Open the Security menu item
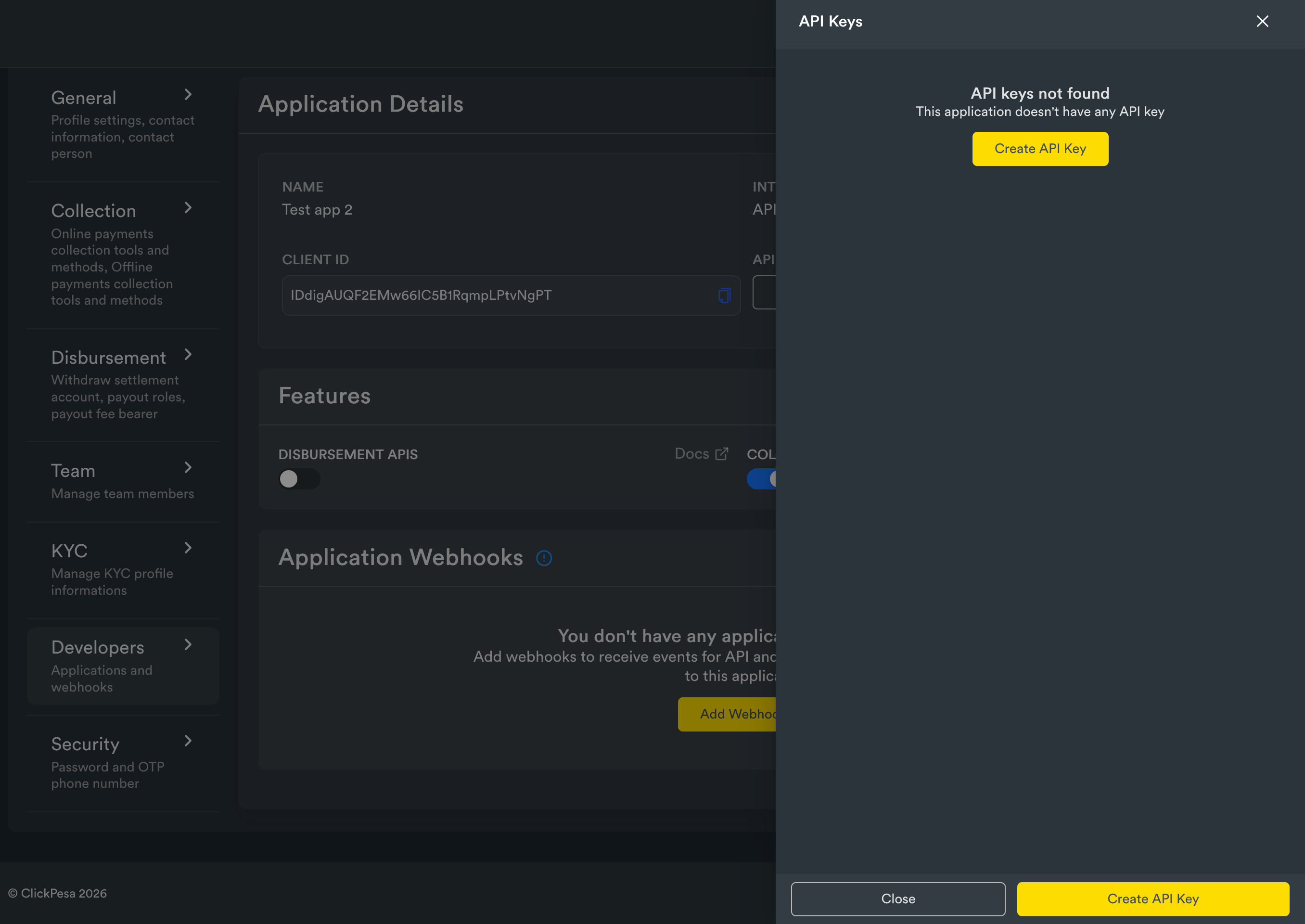This screenshot has height=924, width=1305. [x=123, y=763]
